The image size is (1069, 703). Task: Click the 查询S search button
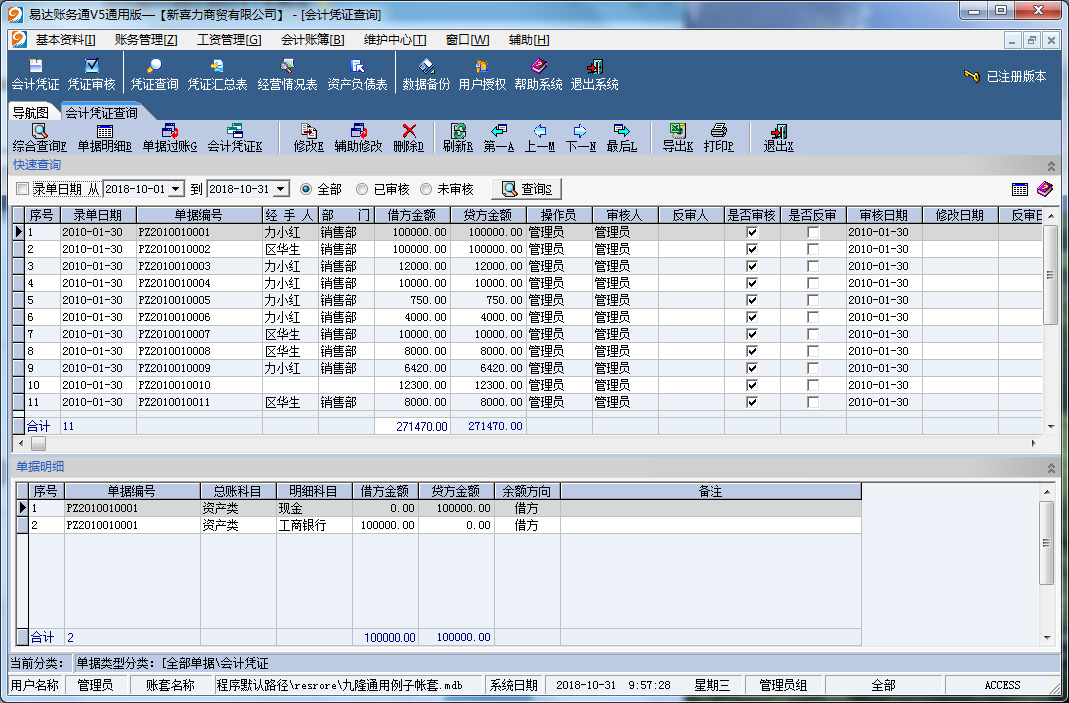point(526,189)
